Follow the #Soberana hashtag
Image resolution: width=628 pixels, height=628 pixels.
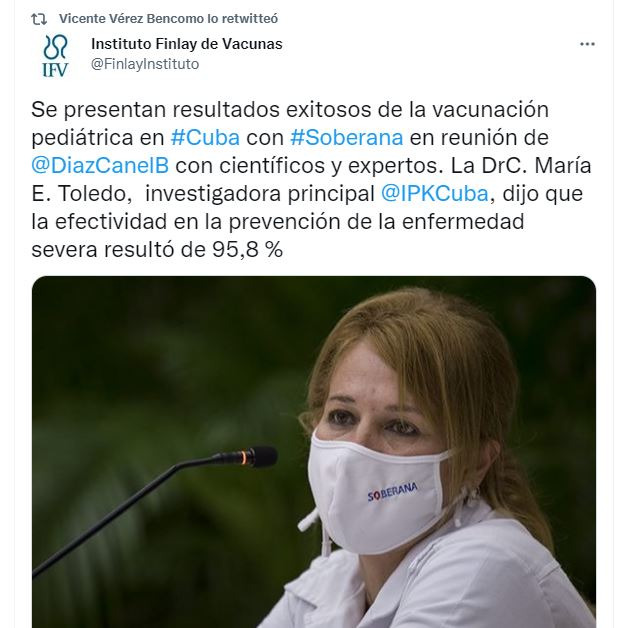click(346, 137)
